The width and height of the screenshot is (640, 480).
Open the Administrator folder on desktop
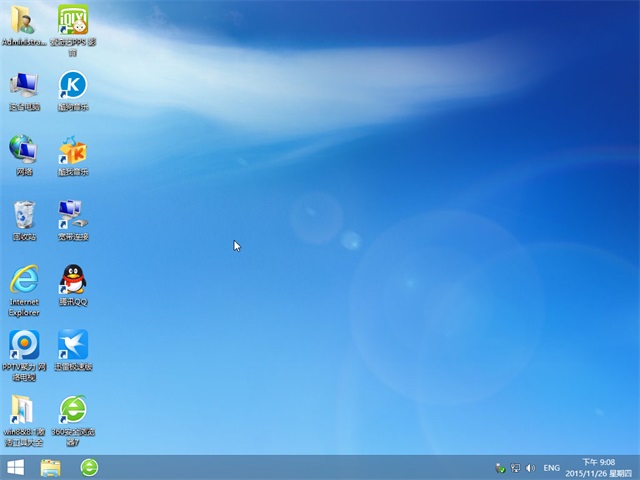[x=22, y=21]
